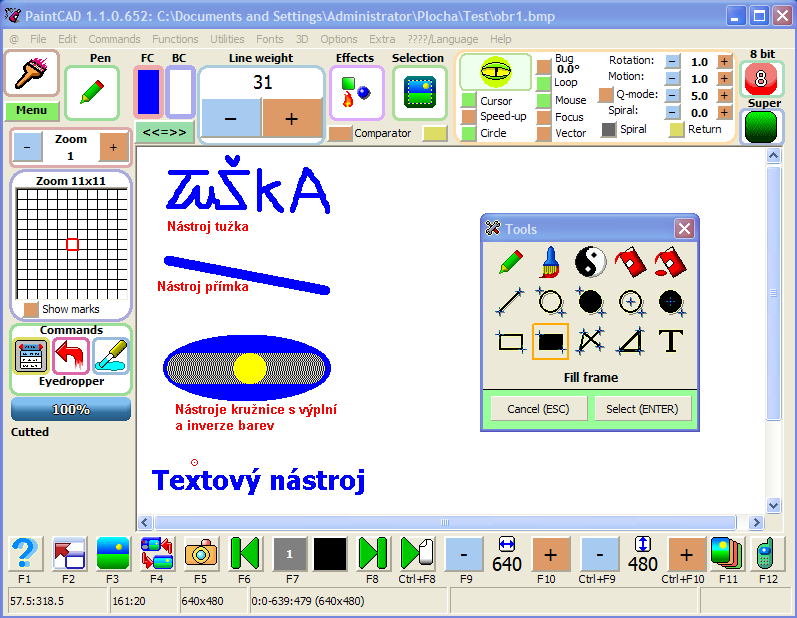This screenshot has height=618, width=797.
Task: Click the blue FC foreground color swatch
Action: [148, 92]
